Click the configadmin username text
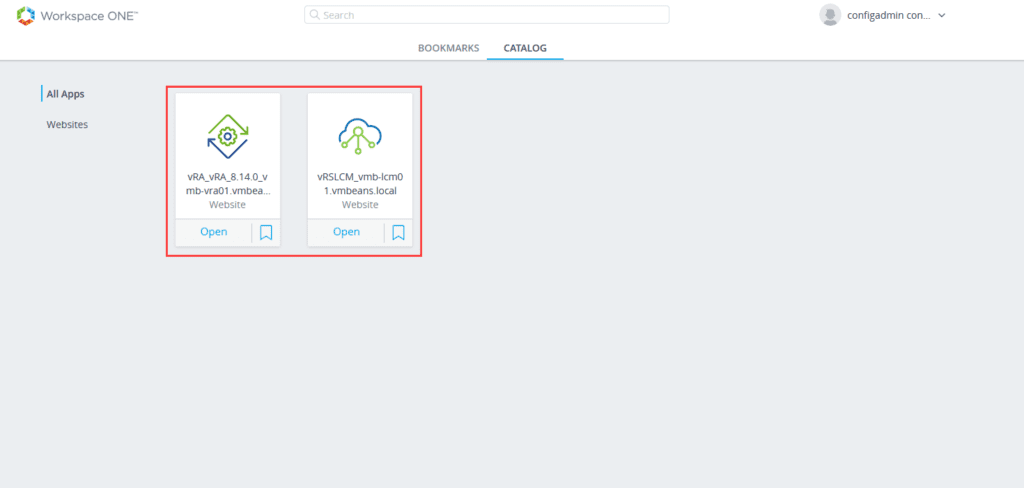Viewport: 1024px width, 488px height. pyautogui.click(x=889, y=16)
